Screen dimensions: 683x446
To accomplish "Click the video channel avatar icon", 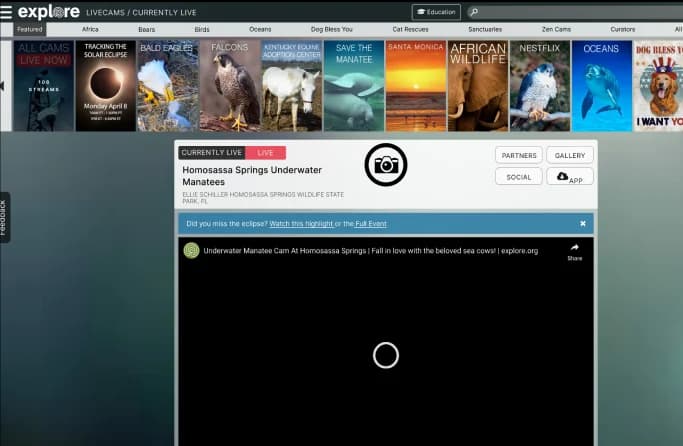I will tap(191, 251).
